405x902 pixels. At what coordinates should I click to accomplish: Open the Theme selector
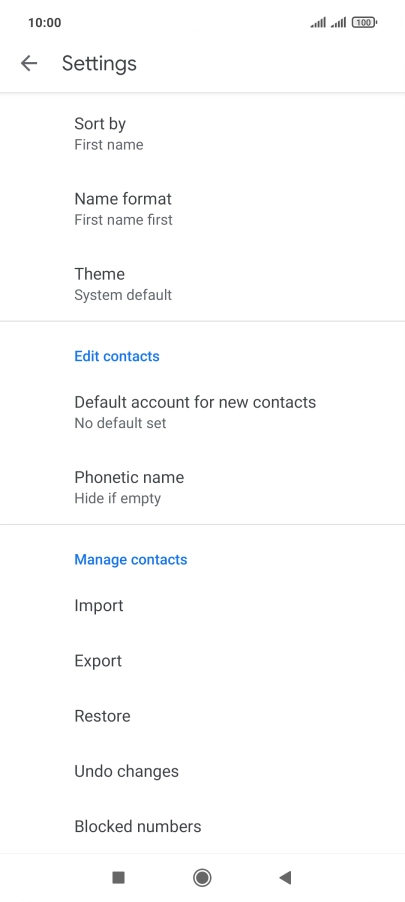pyautogui.click(x=202, y=284)
